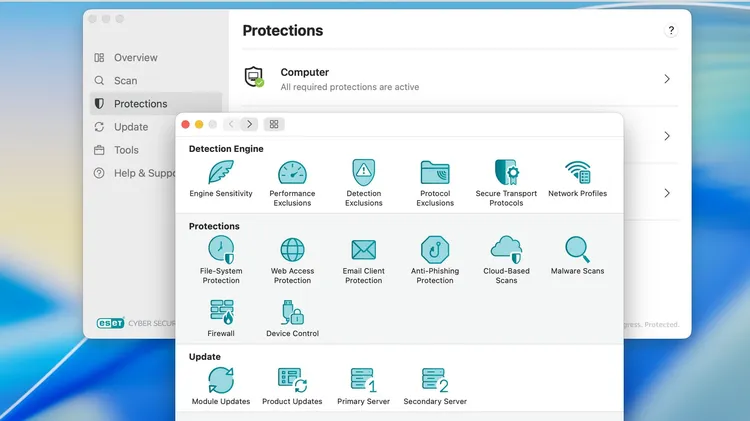Image resolution: width=750 pixels, height=421 pixels.
Task: Open Network Profiles icon
Action: coord(577,172)
